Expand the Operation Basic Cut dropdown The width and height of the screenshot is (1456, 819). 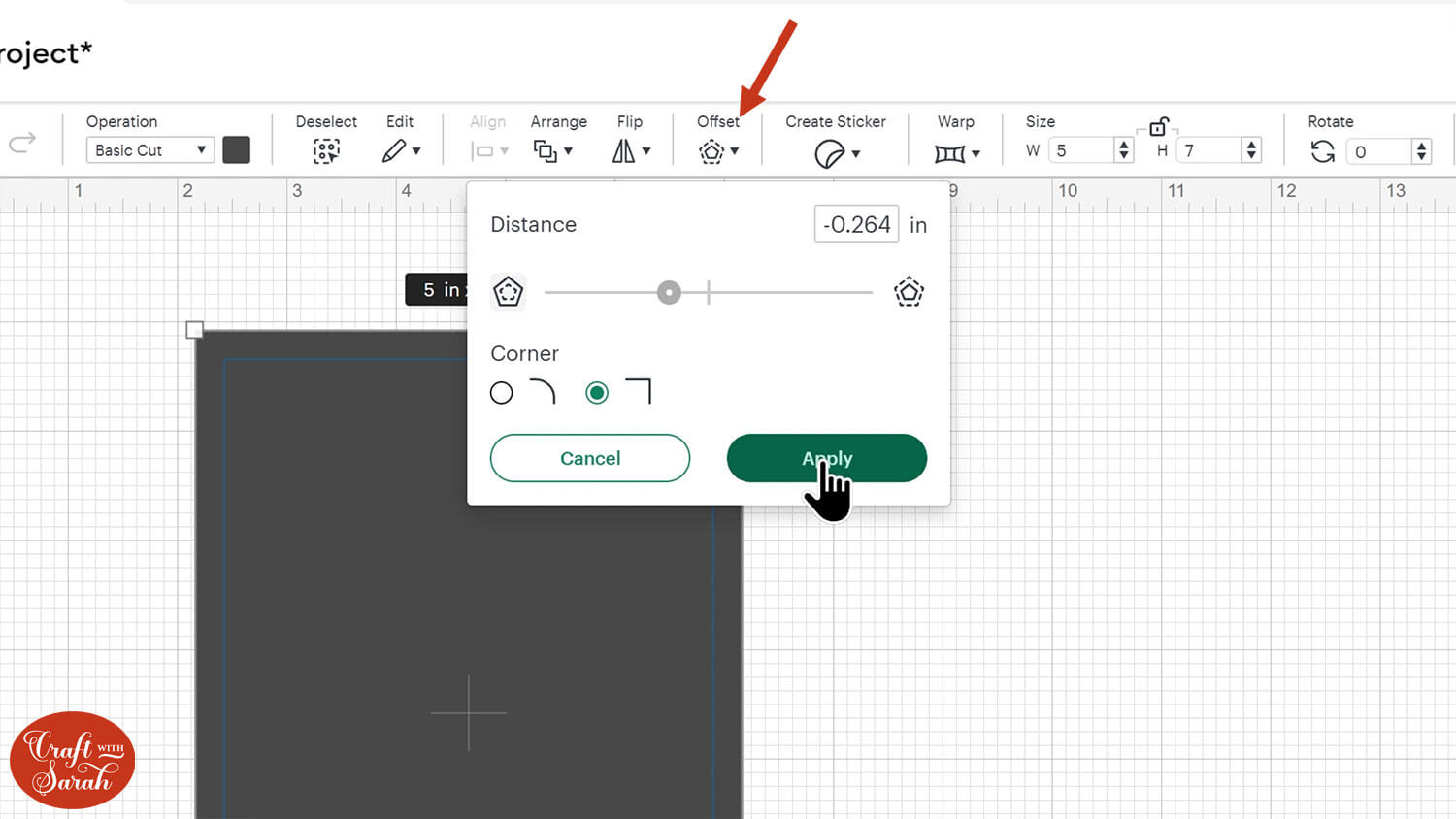pyautogui.click(x=149, y=150)
